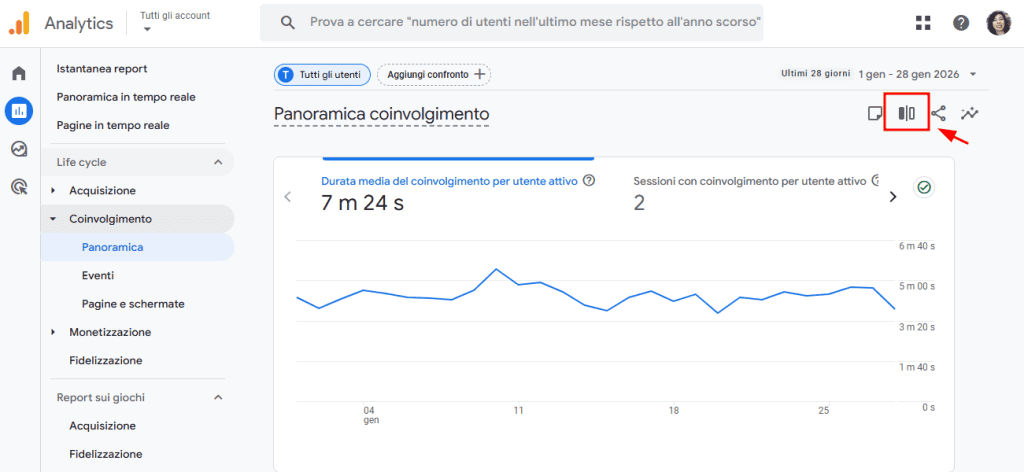Expand the Monetizzazione tree arrow
This screenshot has height=472, width=1024.
pyautogui.click(x=54, y=332)
